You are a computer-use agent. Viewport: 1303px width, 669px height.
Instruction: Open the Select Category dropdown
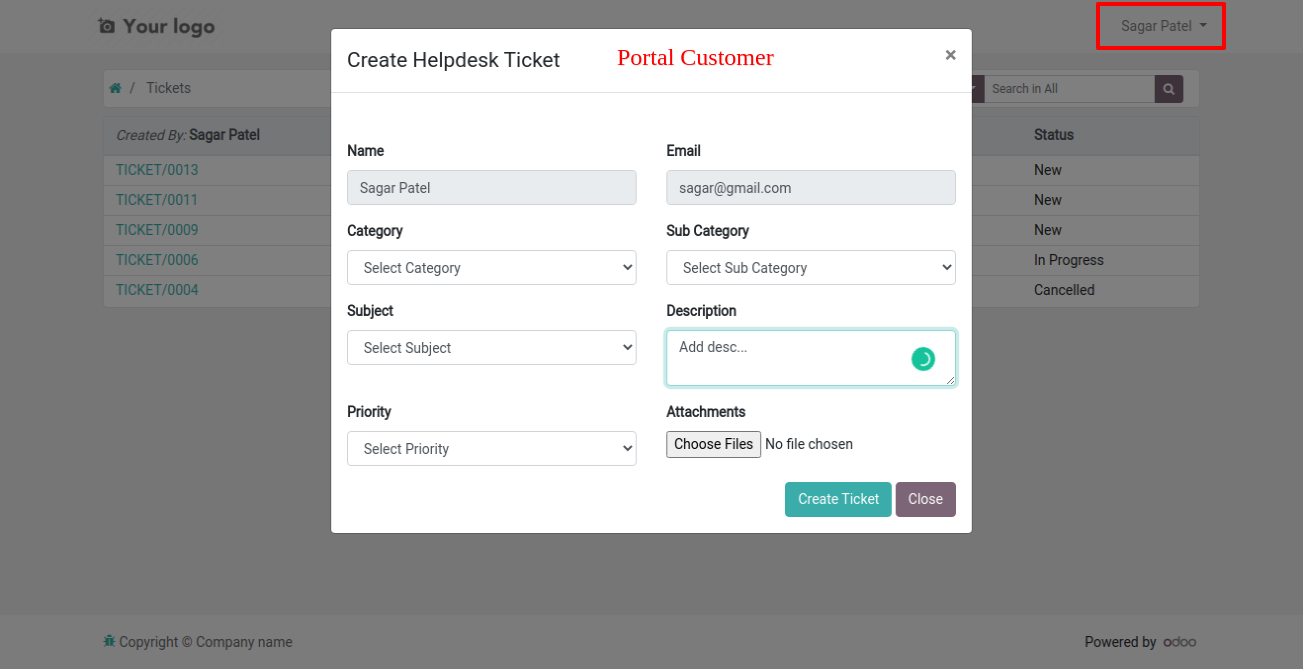coord(492,268)
